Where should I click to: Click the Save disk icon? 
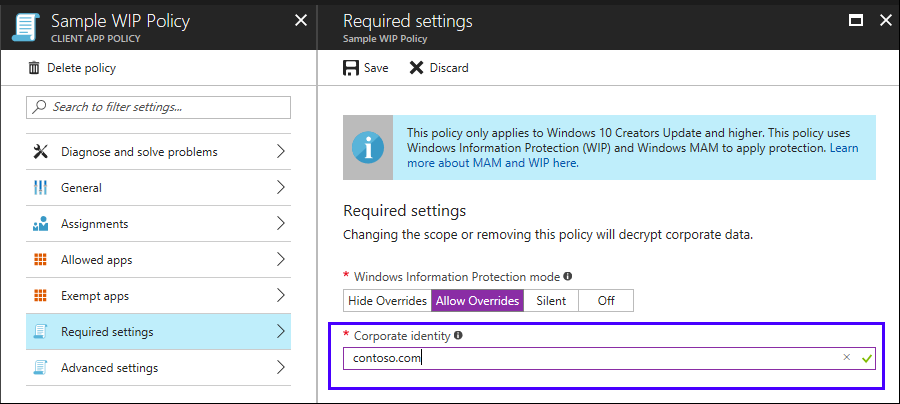pyautogui.click(x=351, y=68)
